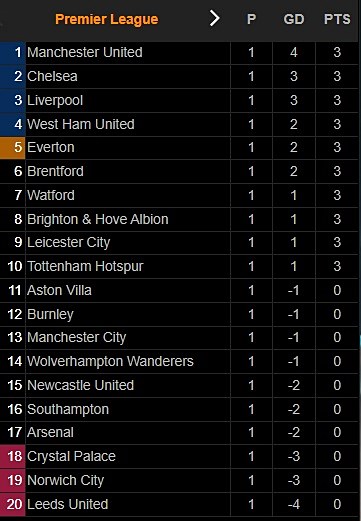The height and width of the screenshot is (521, 361).
Task: Open Tottenham Hotspur team entry
Action: tap(85, 266)
